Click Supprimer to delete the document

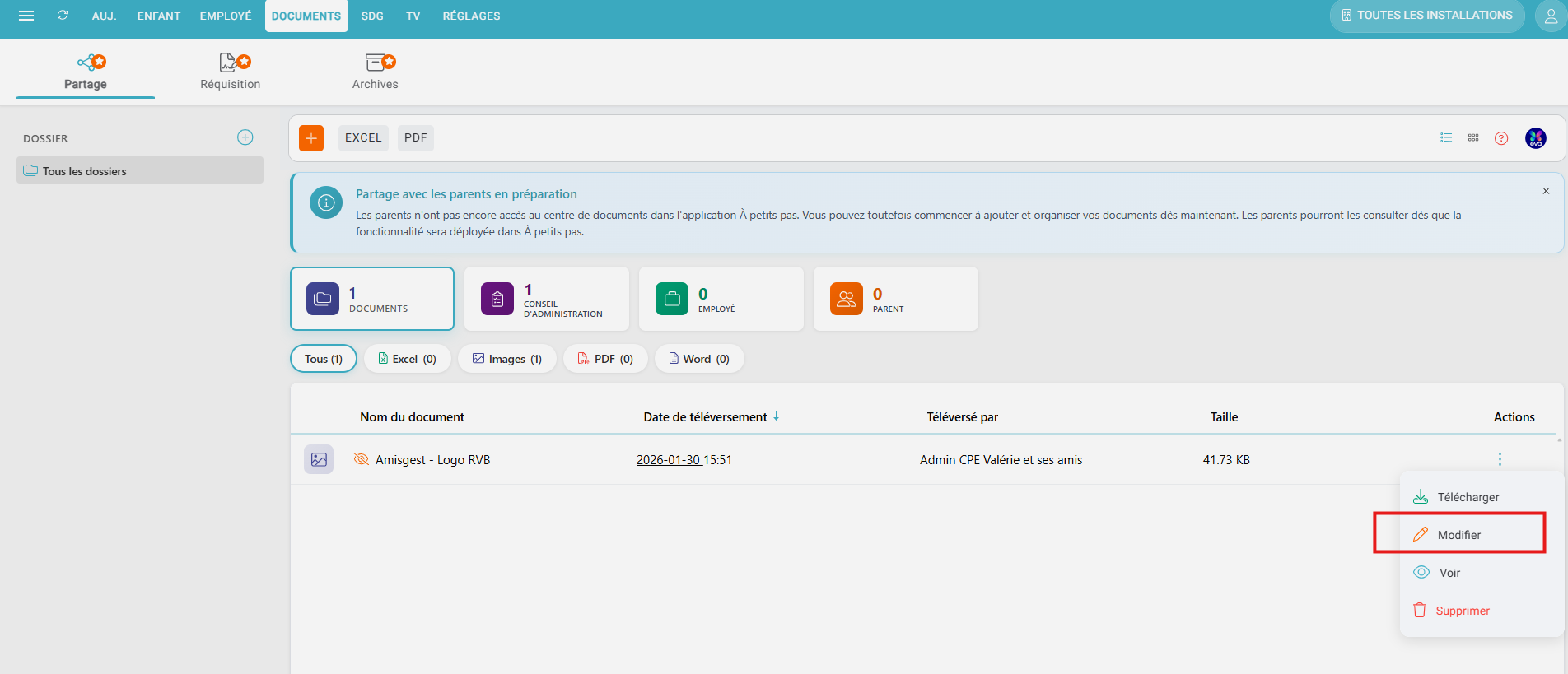click(x=1462, y=611)
